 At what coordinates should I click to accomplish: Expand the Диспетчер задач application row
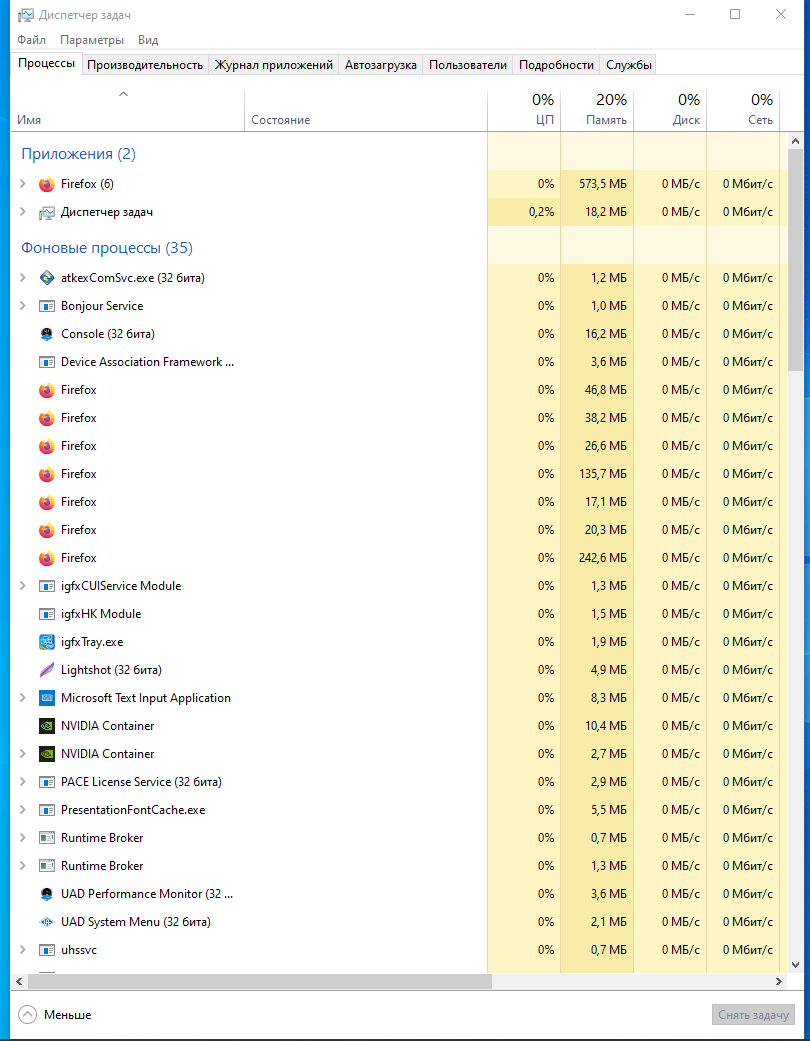click(23, 212)
